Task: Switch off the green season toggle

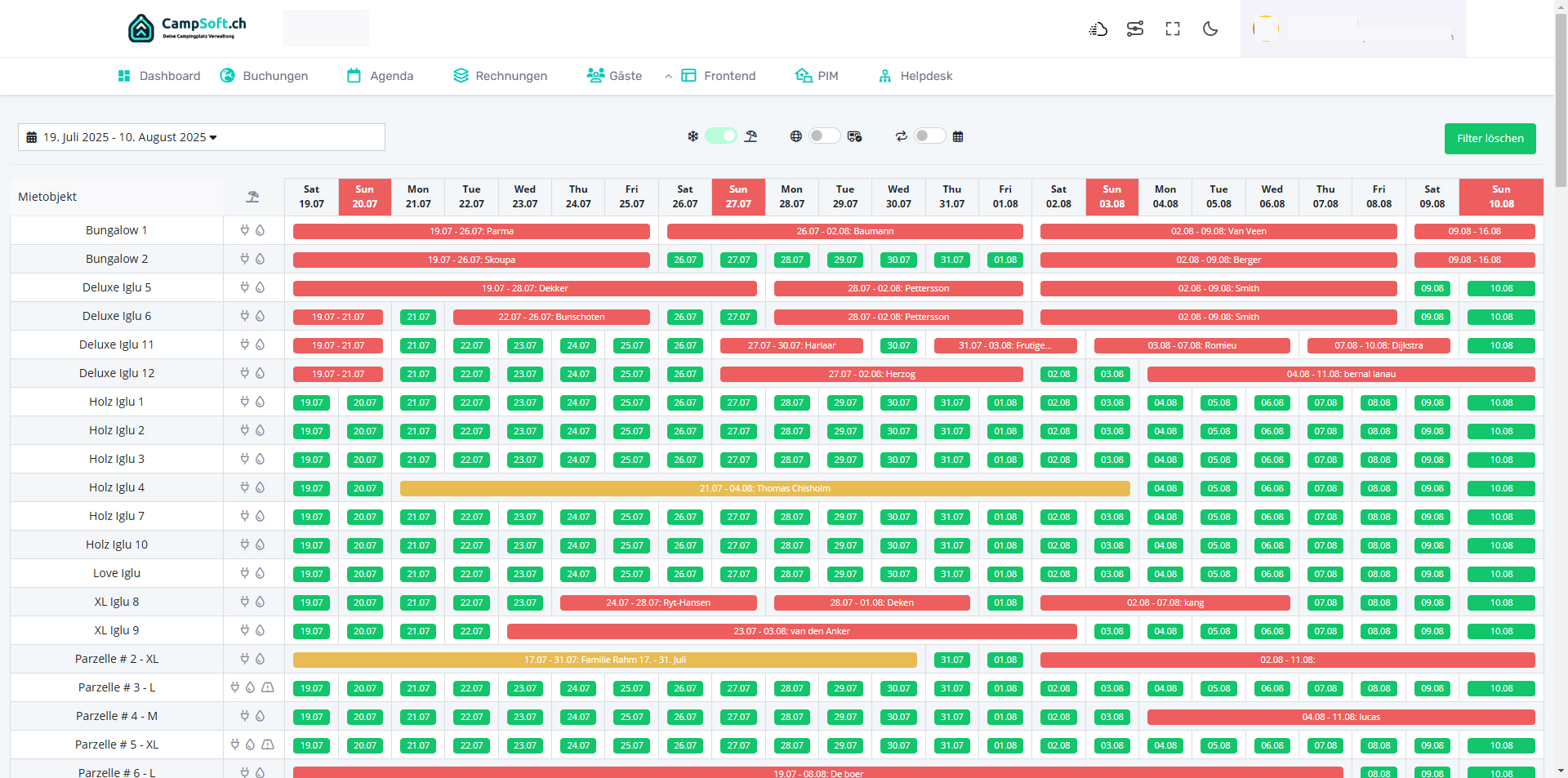Action: 721,136
